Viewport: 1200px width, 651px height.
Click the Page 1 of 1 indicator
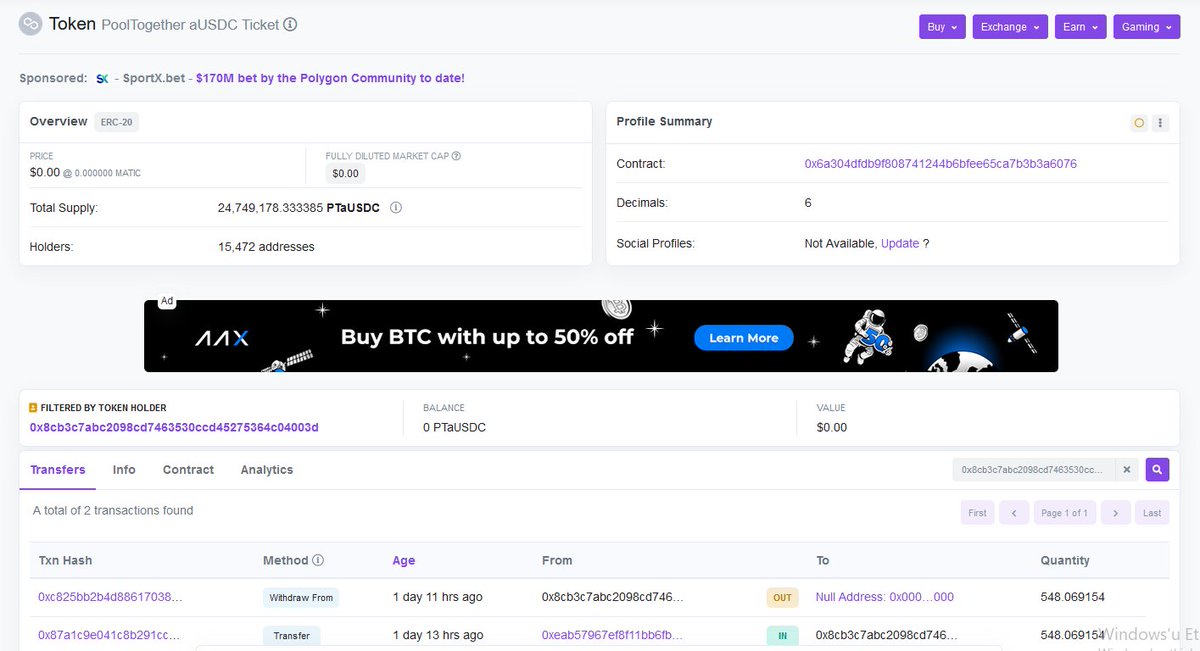tap(1065, 513)
